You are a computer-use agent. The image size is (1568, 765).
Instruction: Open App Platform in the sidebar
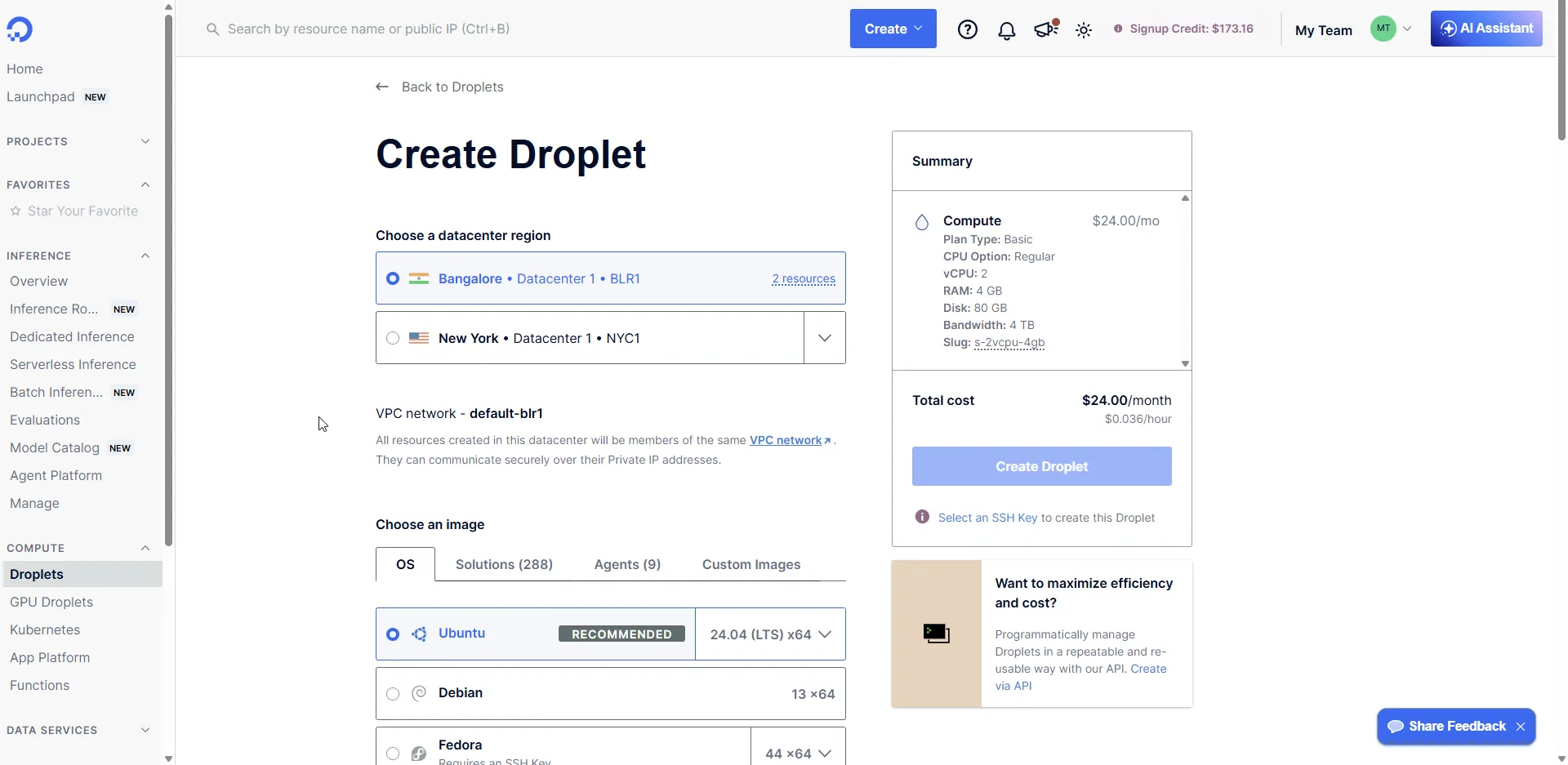[x=50, y=657]
